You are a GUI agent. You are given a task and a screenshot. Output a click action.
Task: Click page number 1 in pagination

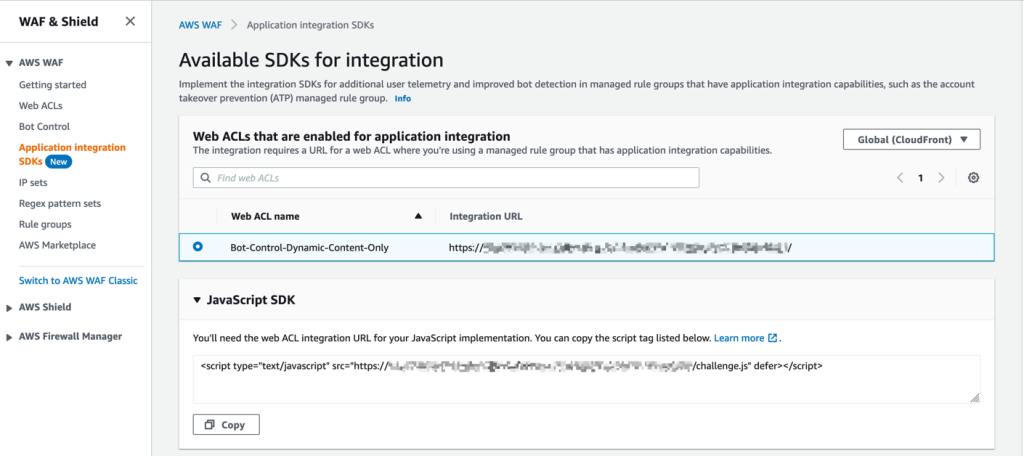coord(921,178)
